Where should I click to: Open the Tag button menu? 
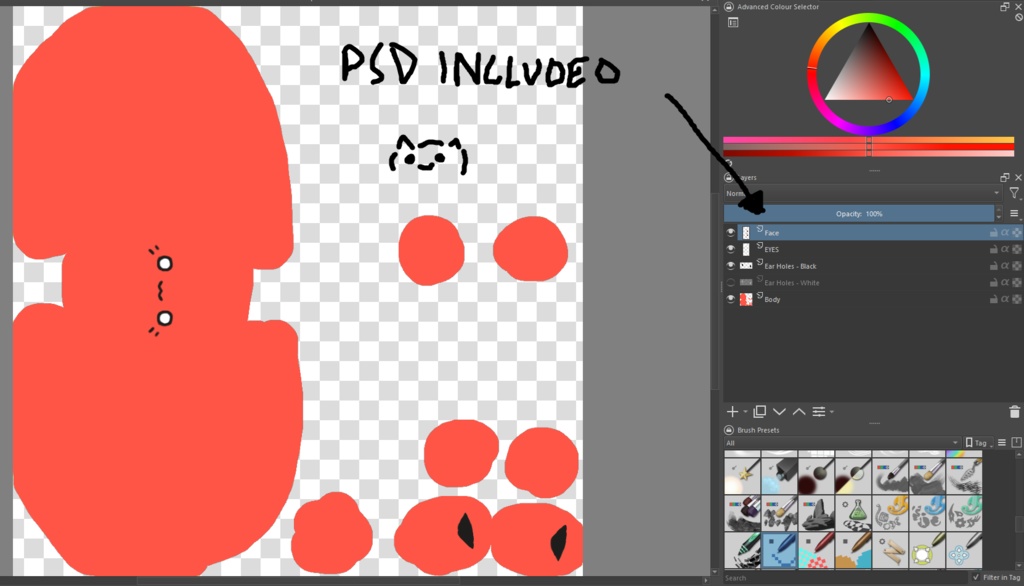coord(978,443)
